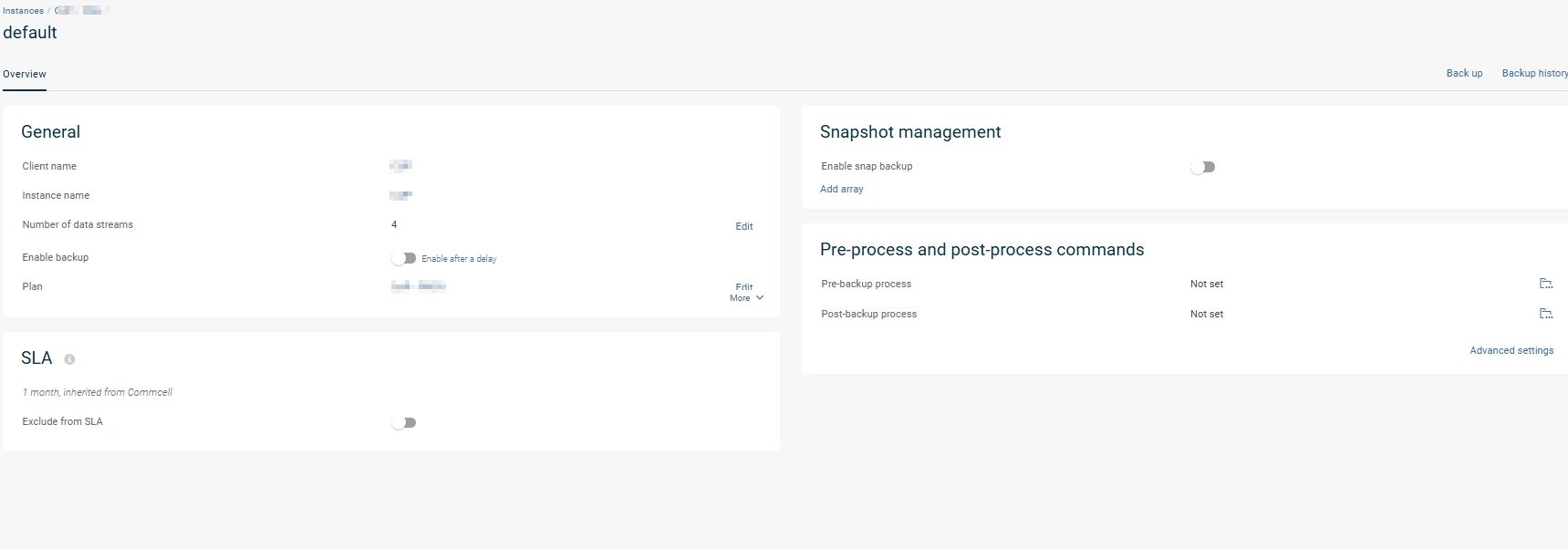Click the Back up action
1568x549 pixels.
click(x=1464, y=73)
